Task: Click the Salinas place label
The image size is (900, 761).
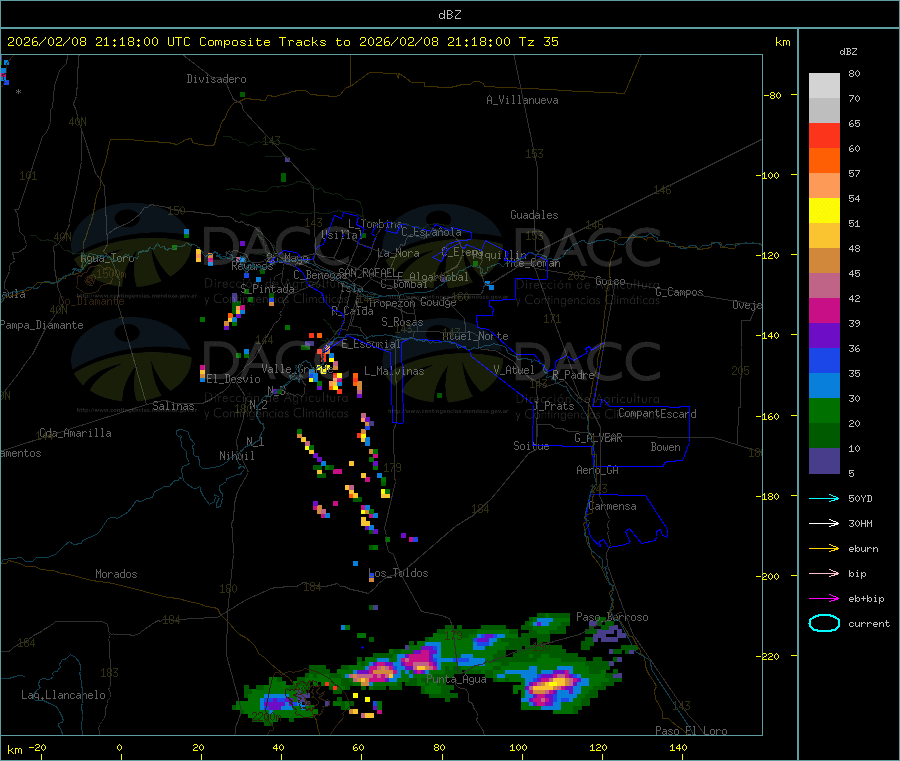Action: 173,406
